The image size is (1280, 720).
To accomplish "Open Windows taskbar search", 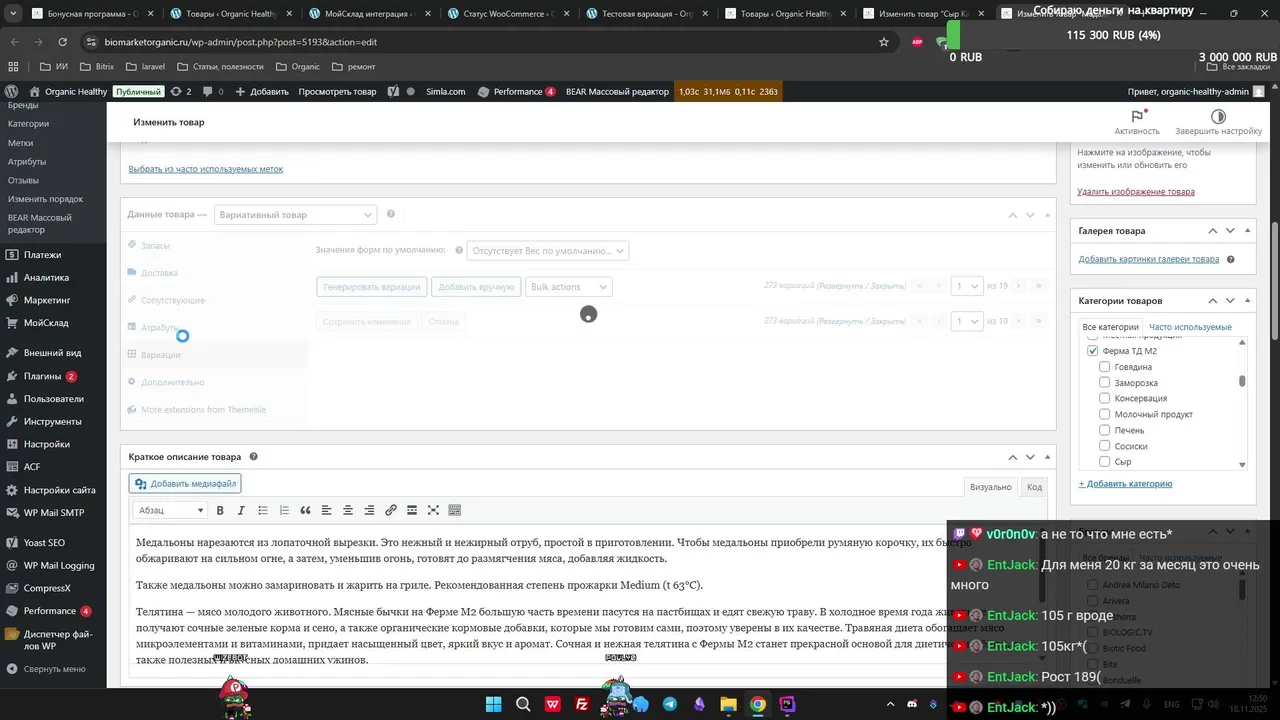I will [x=523, y=704].
